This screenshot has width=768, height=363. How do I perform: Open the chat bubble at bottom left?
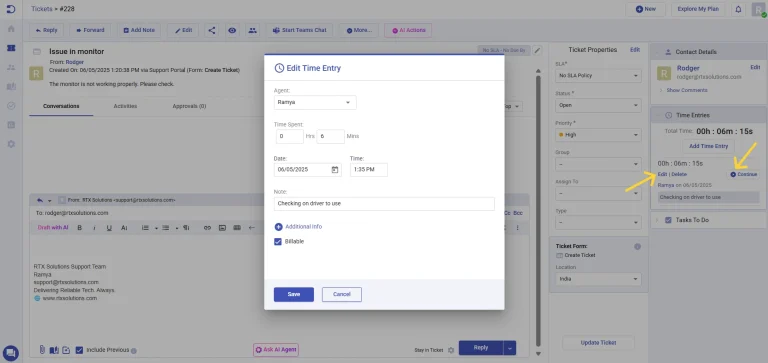coord(11,353)
